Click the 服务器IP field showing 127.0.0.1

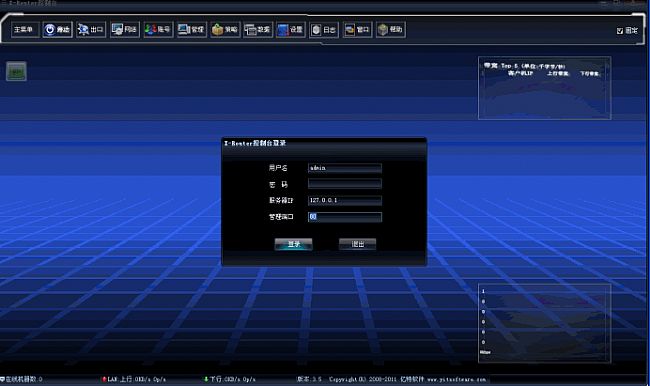click(x=345, y=200)
